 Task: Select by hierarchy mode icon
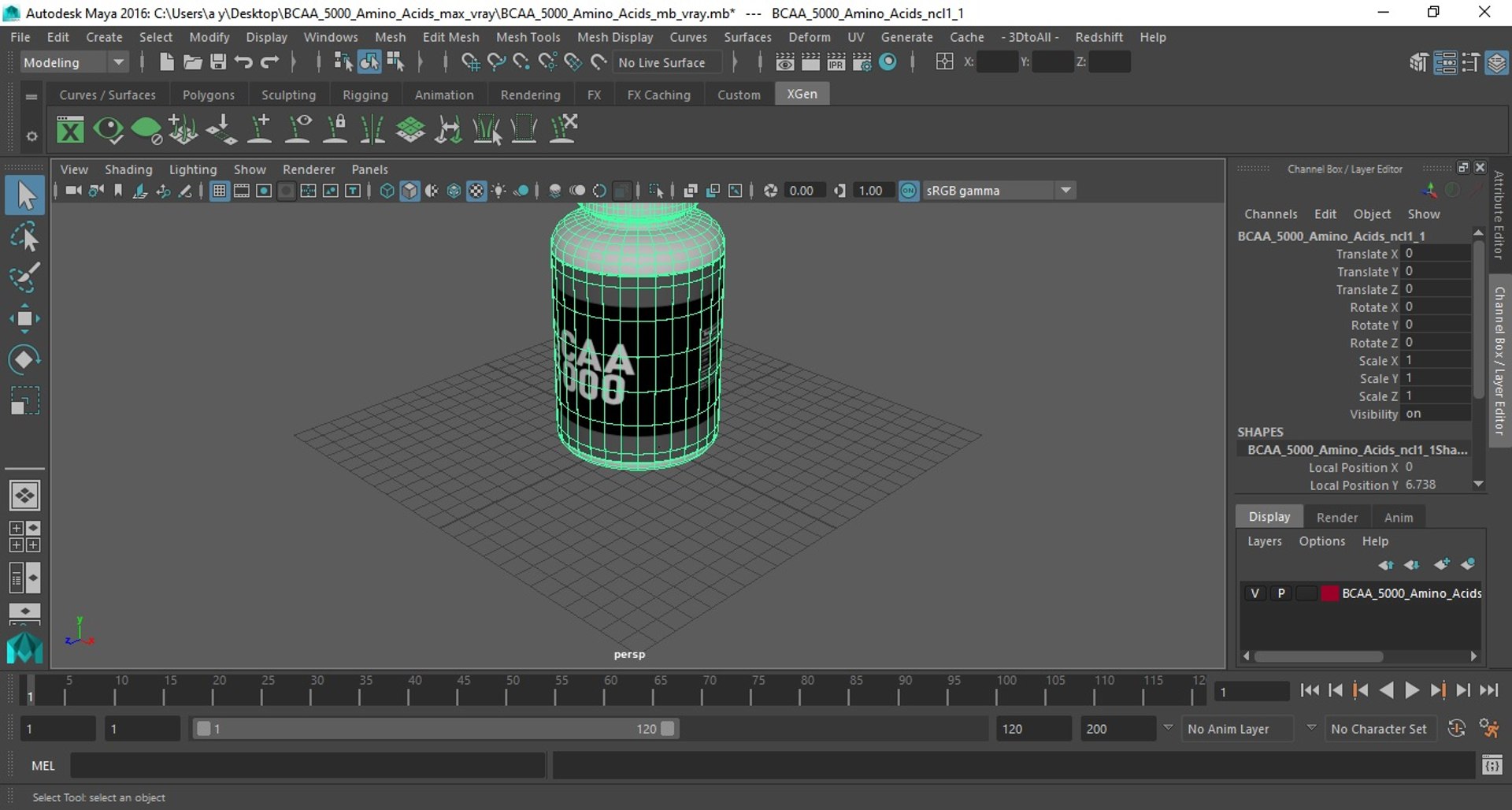click(x=343, y=62)
